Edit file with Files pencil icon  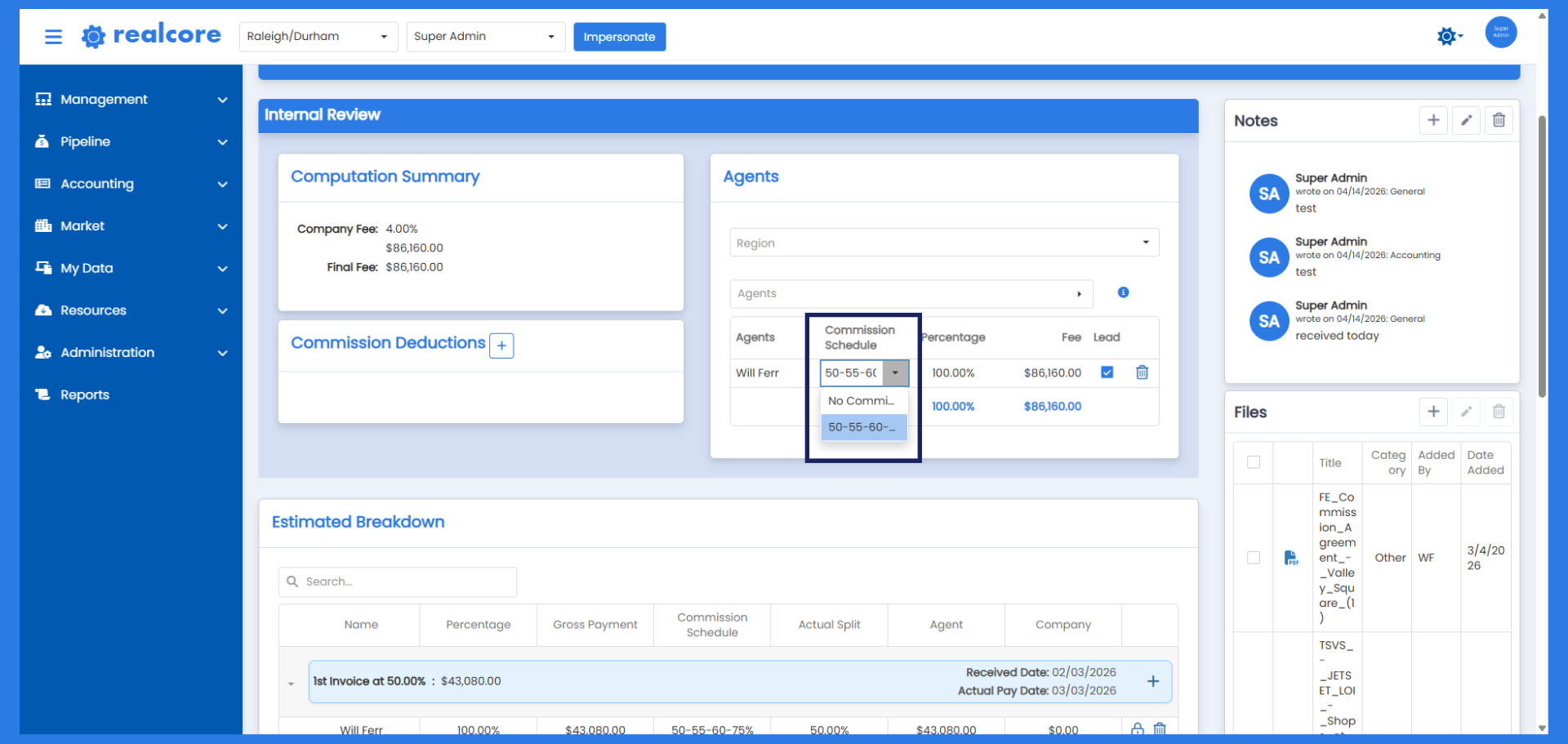(1466, 412)
